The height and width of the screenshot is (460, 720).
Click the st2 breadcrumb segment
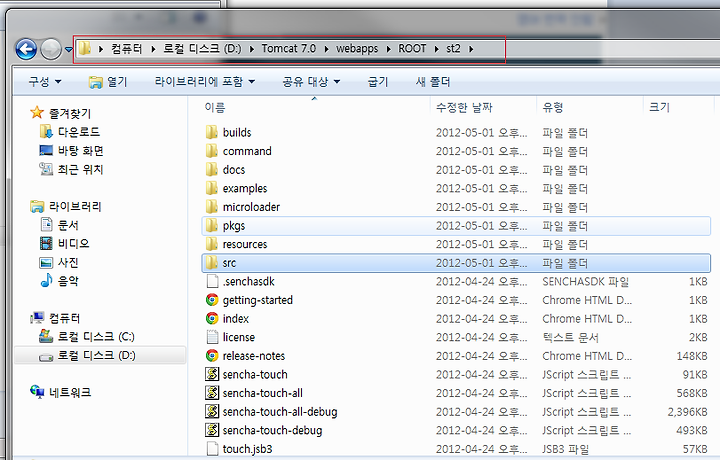click(453, 49)
